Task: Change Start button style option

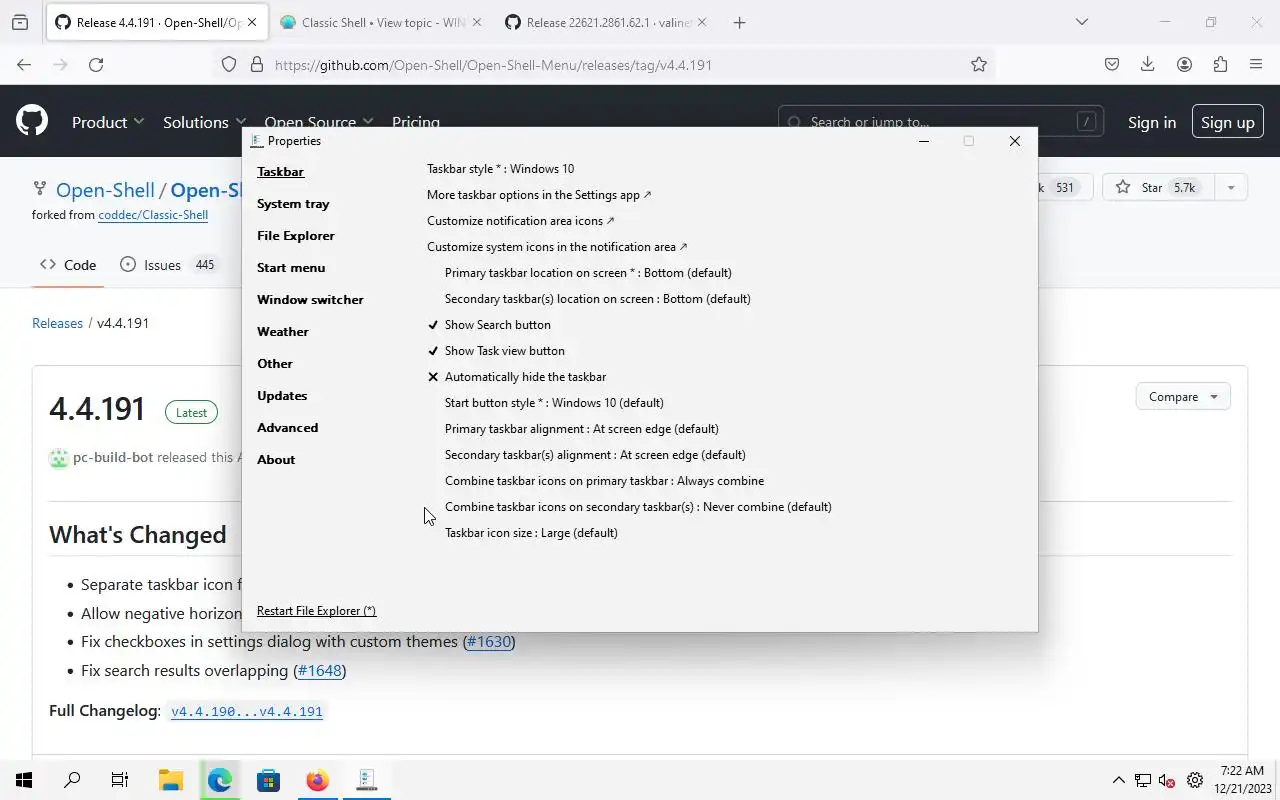Action: (554, 403)
